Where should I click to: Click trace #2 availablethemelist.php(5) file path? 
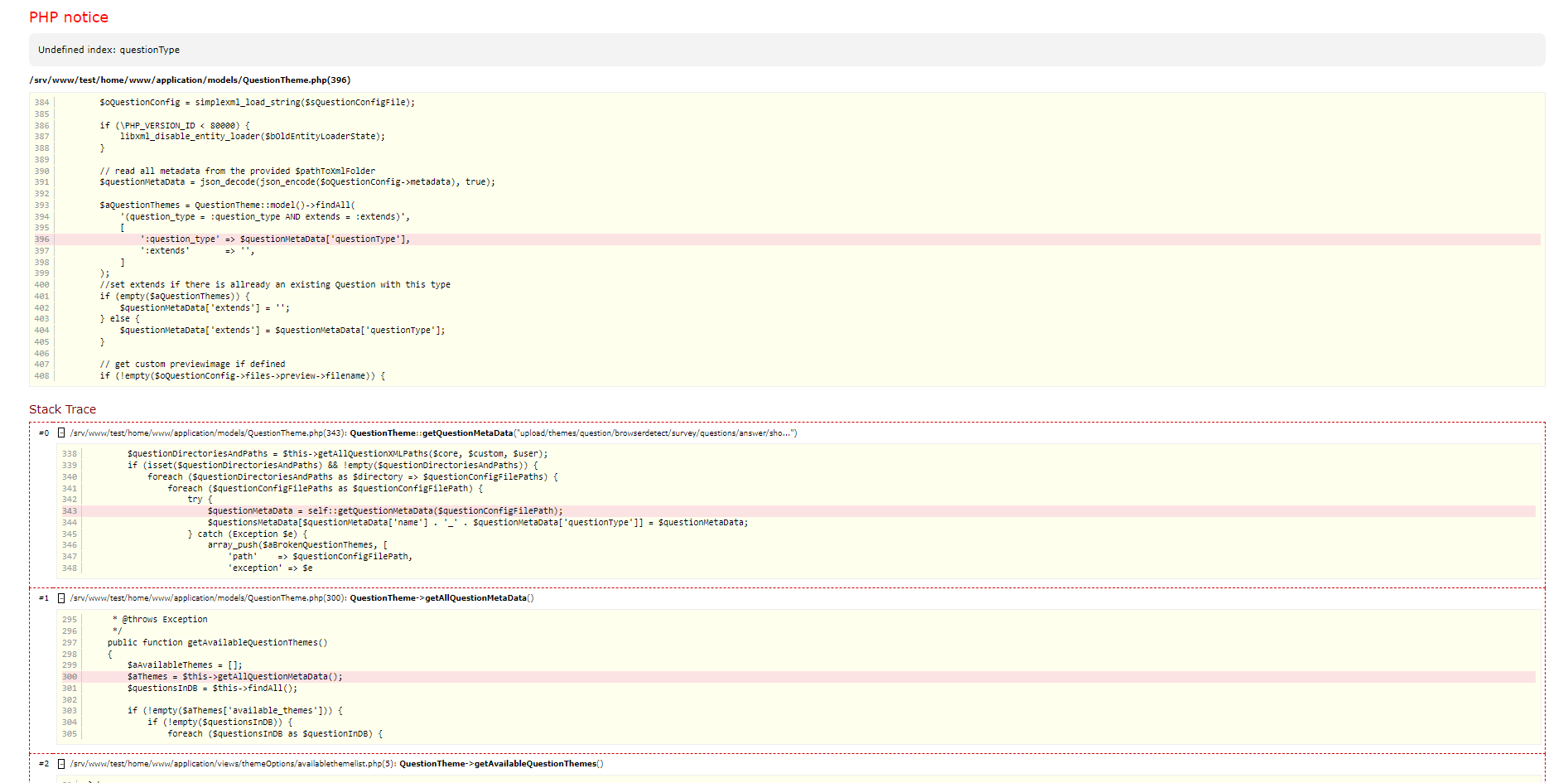coord(233,764)
